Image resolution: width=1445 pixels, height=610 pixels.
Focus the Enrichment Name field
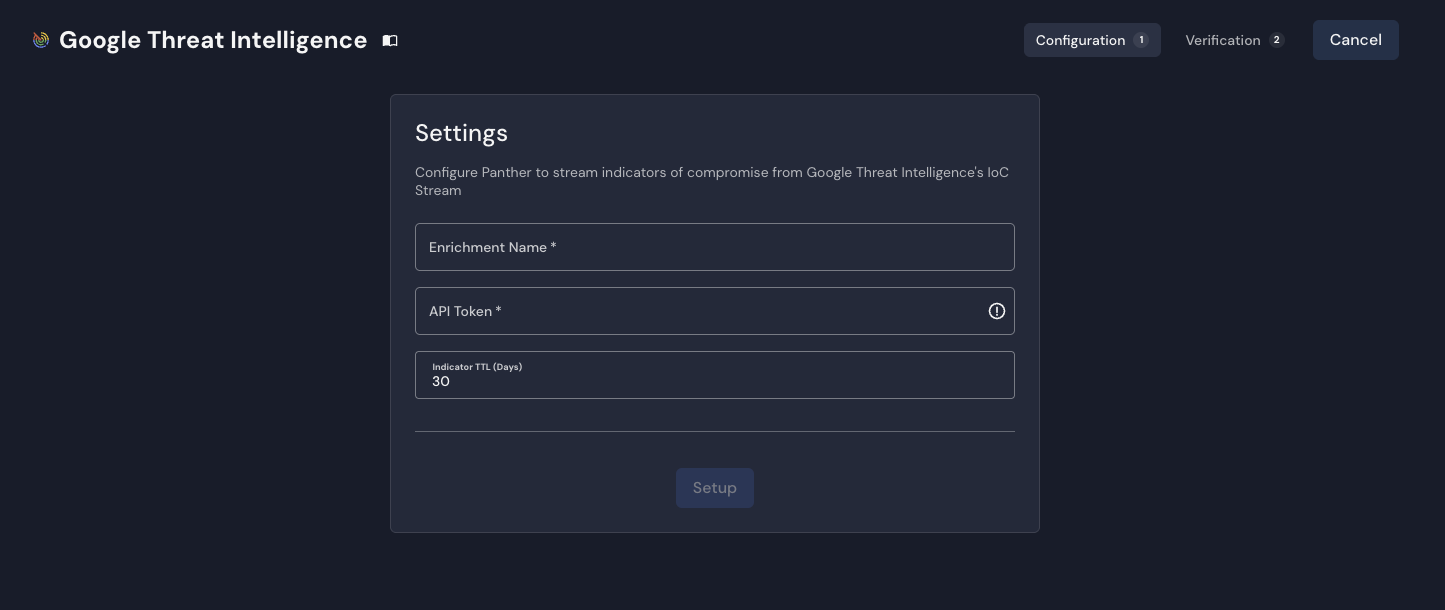(x=715, y=247)
